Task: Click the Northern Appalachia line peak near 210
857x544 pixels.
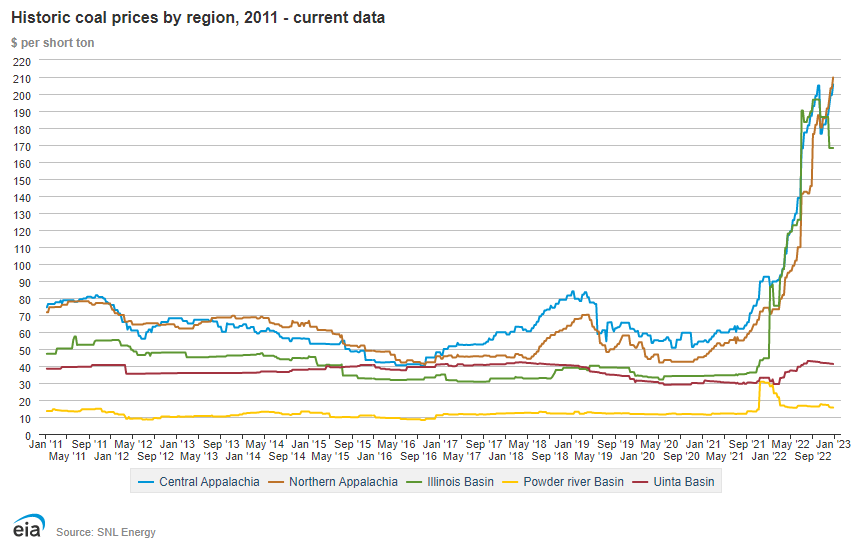Action: (x=833, y=79)
